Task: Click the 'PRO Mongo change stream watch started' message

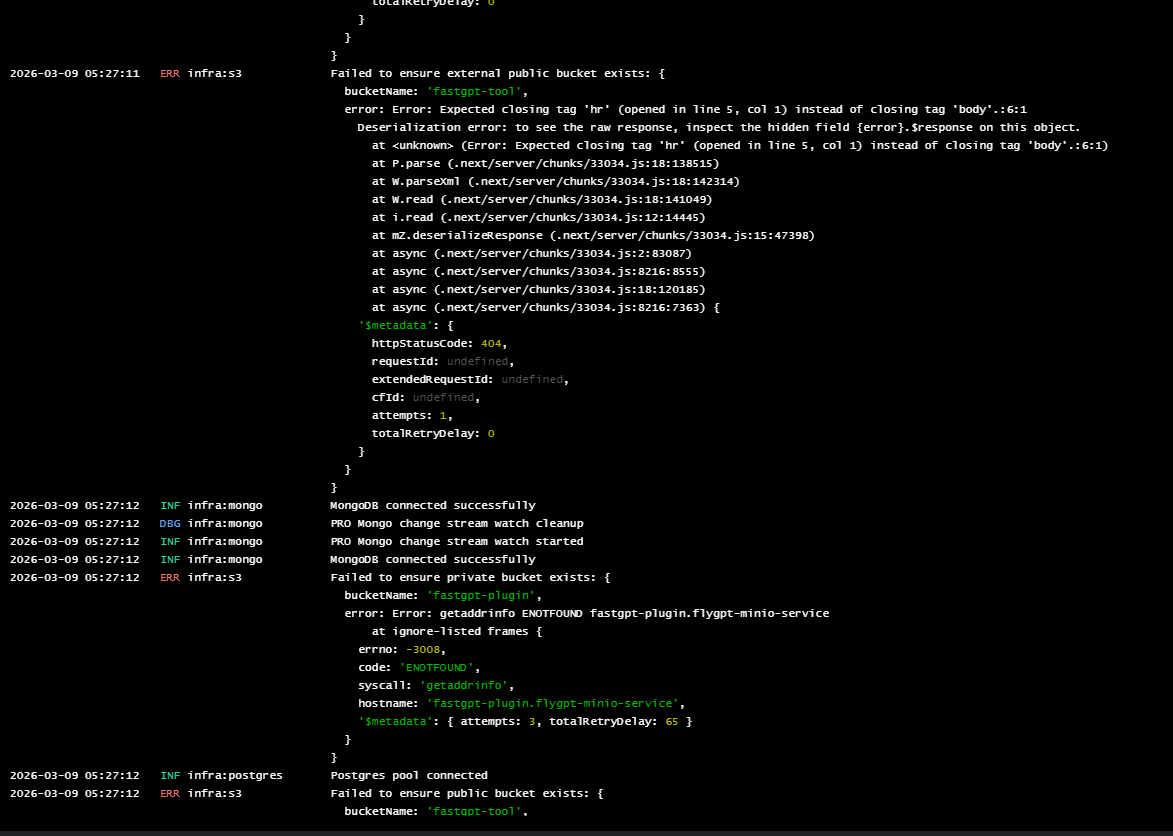Action: (456, 541)
